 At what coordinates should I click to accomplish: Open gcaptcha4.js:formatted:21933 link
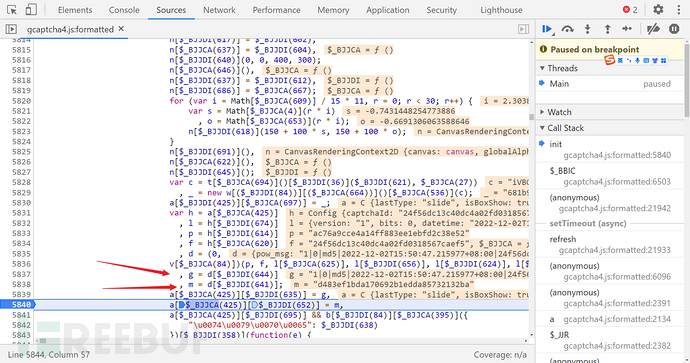click(x=615, y=250)
